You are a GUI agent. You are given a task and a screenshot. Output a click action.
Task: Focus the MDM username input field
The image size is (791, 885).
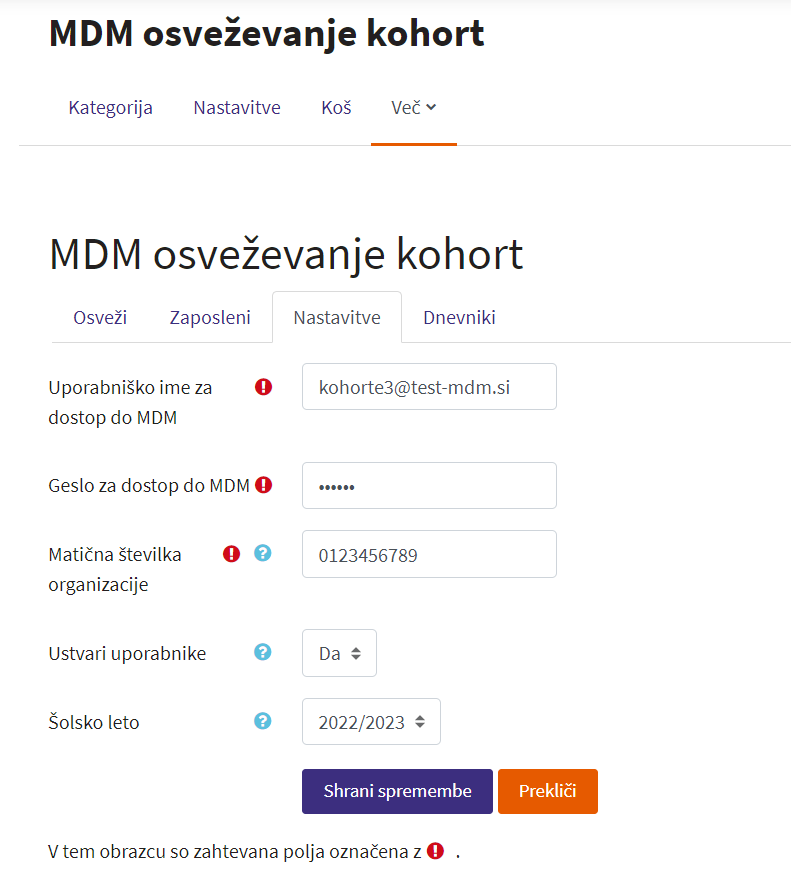(x=429, y=387)
